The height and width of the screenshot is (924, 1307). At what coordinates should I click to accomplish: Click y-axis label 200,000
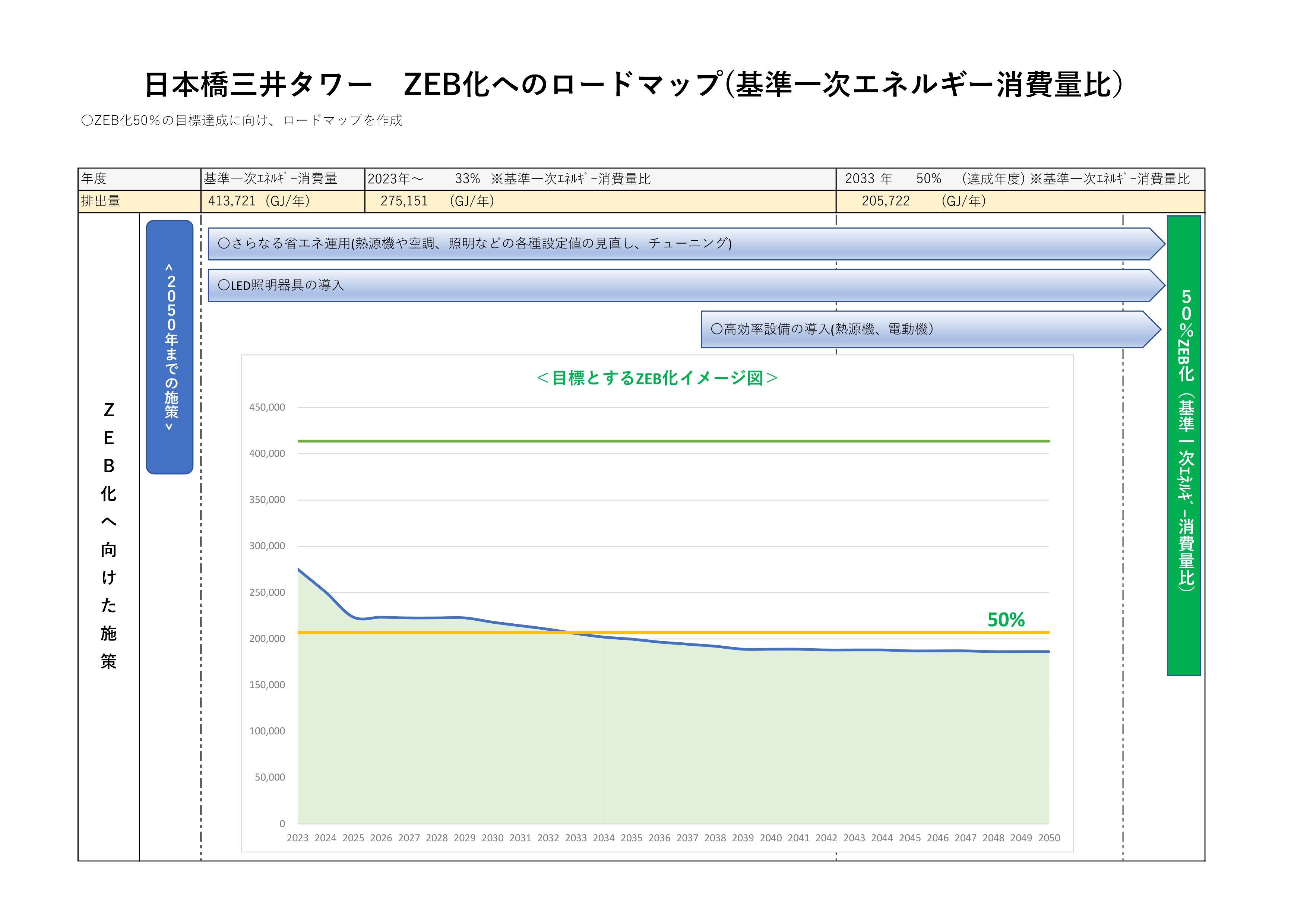click(x=267, y=639)
